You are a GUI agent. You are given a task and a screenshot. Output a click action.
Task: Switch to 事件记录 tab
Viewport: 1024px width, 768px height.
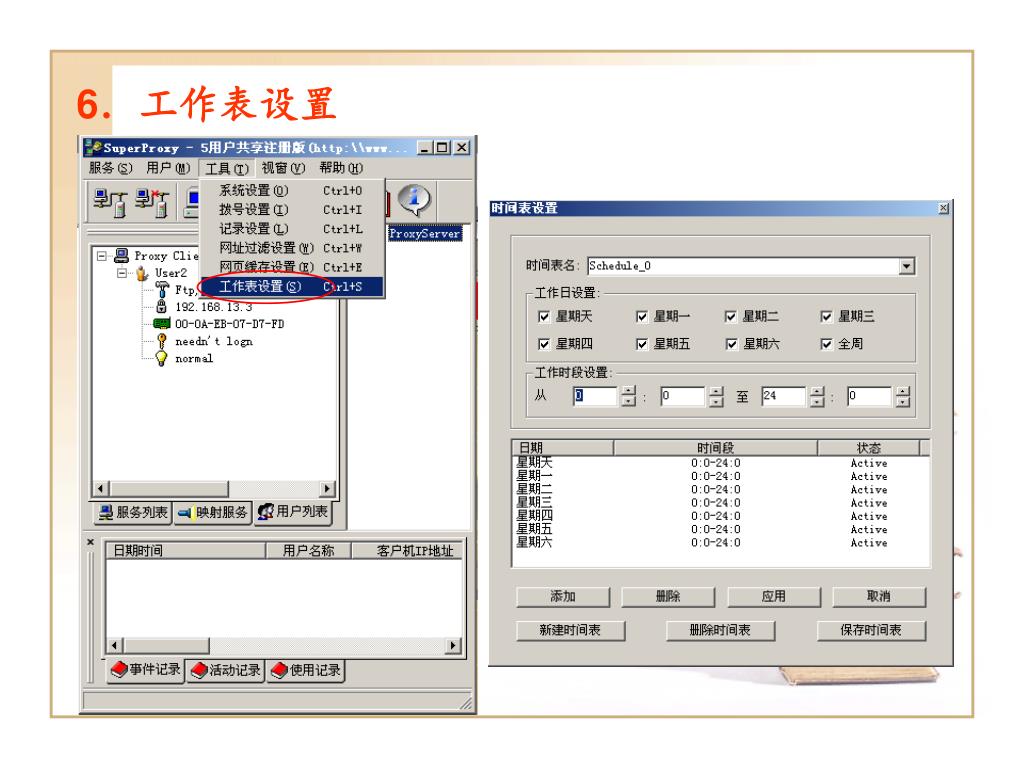(x=146, y=670)
